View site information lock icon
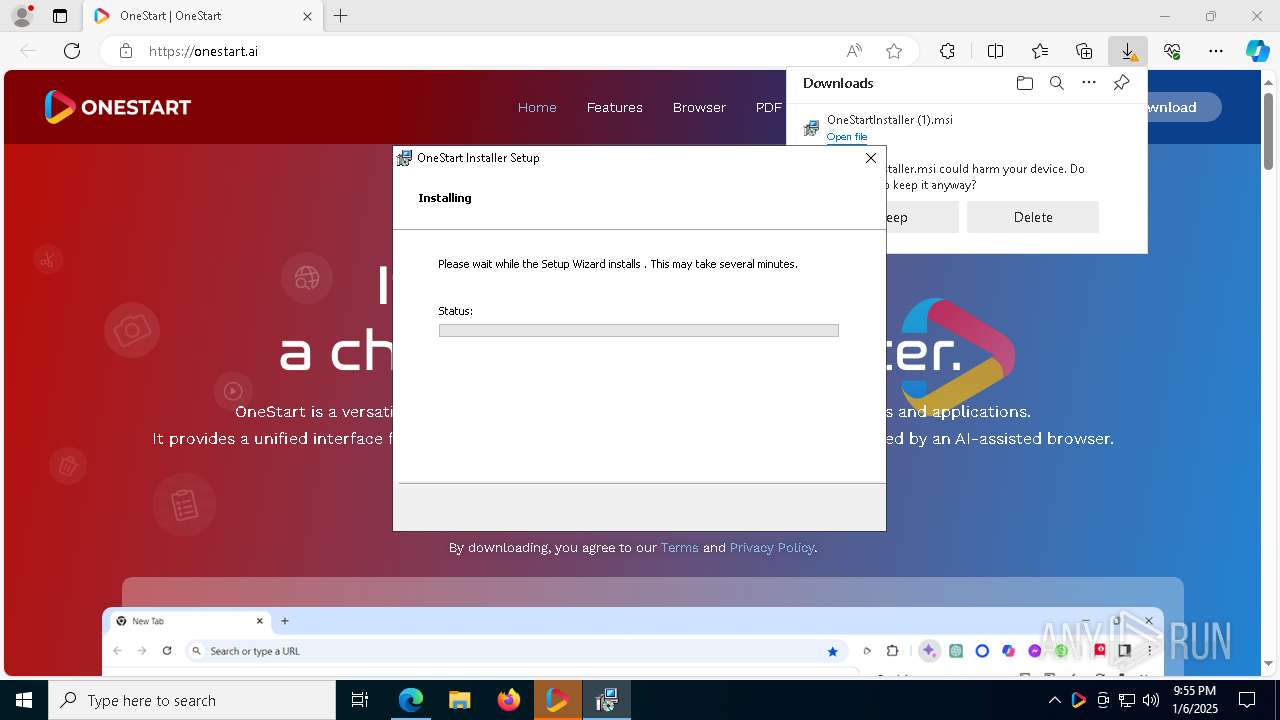The width and height of the screenshot is (1280, 720). click(126, 51)
